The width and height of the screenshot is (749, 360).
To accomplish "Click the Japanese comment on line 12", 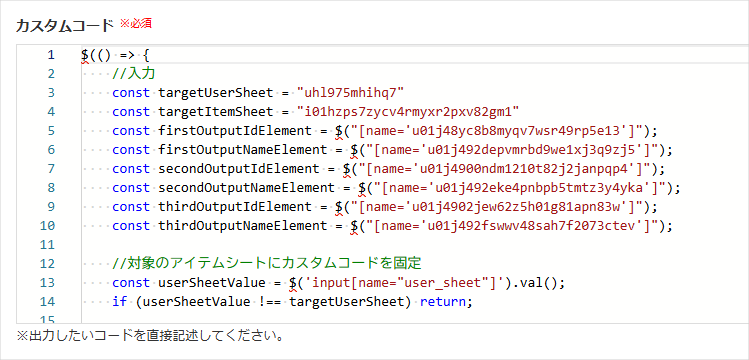I will [267, 264].
